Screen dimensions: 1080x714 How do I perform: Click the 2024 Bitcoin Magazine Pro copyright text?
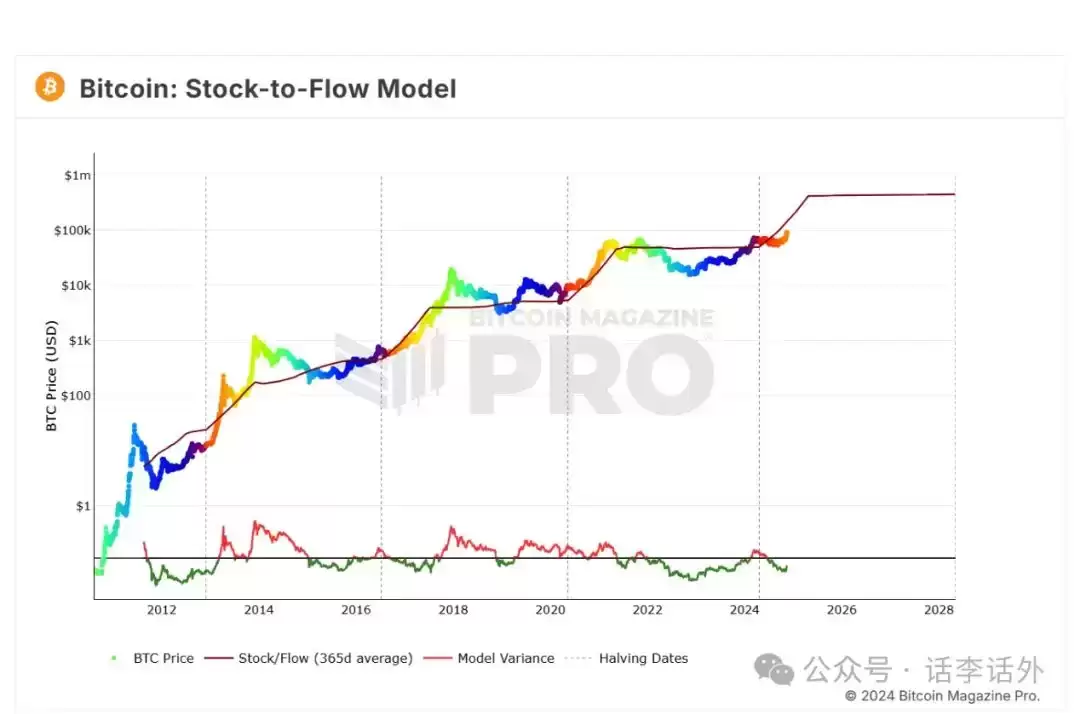pyautogui.click(x=942, y=695)
